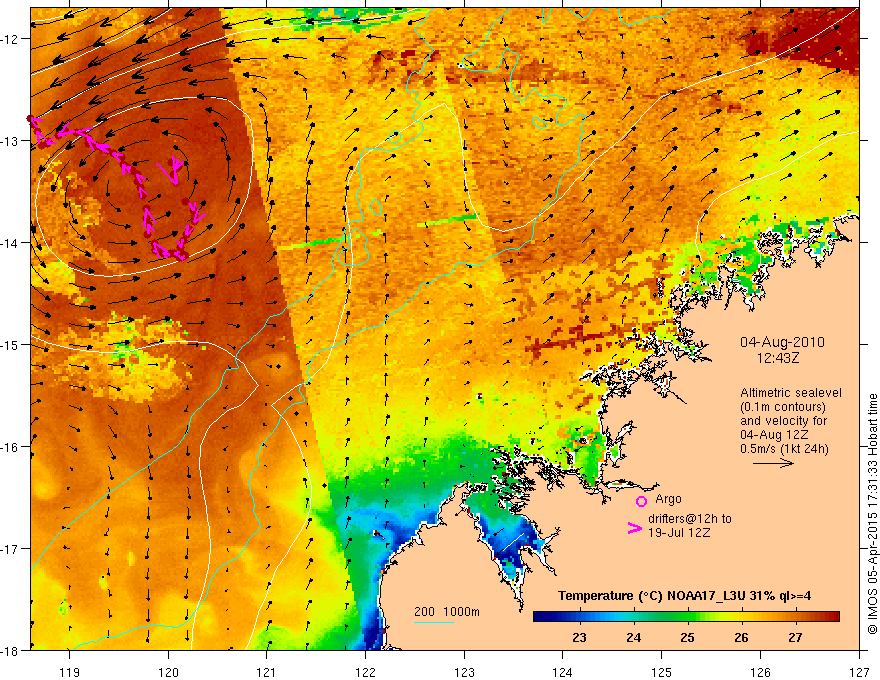Click the color bar tick label 26
880x680 pixels.
coord(741,637)
